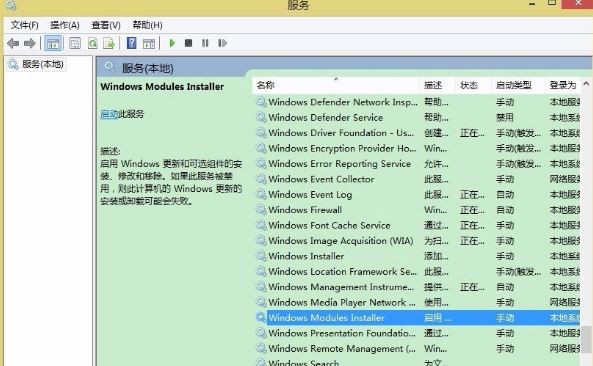Pause service with pause icon
The height and width of the screenshot is (366, 593).
pos(205,43)
